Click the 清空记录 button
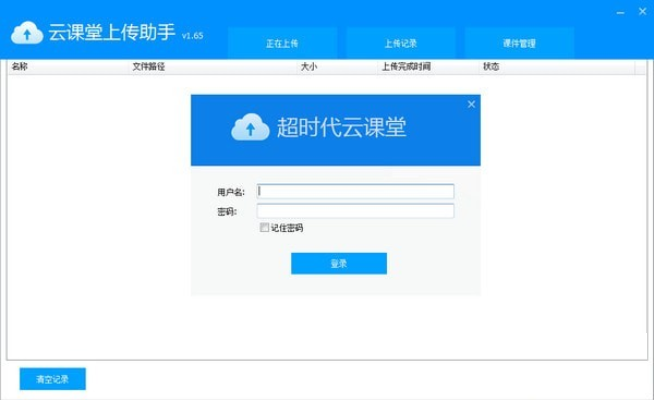The height and width of the screenshot is (400, 654). coord(53,379)
